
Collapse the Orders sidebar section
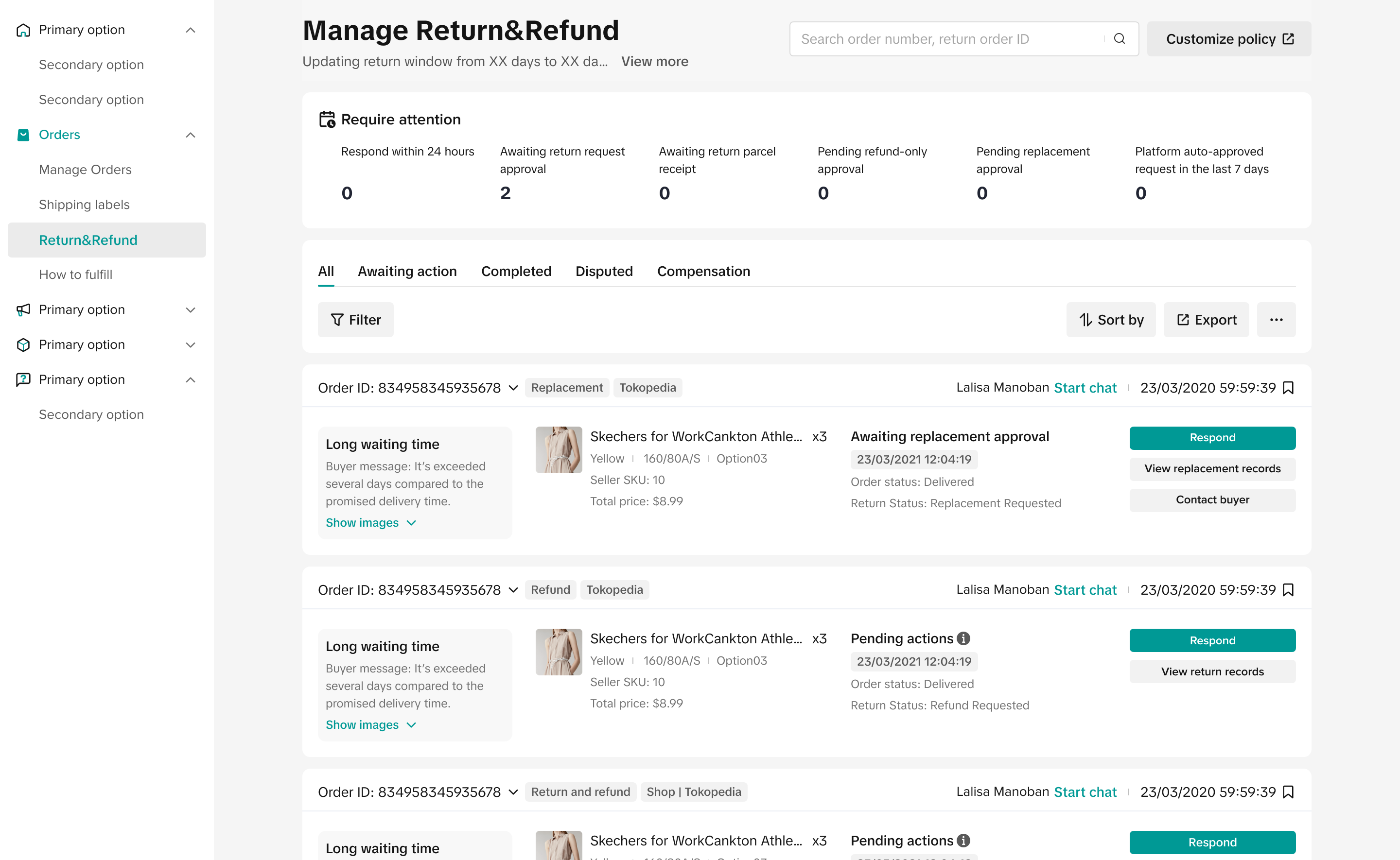[191, 135]
